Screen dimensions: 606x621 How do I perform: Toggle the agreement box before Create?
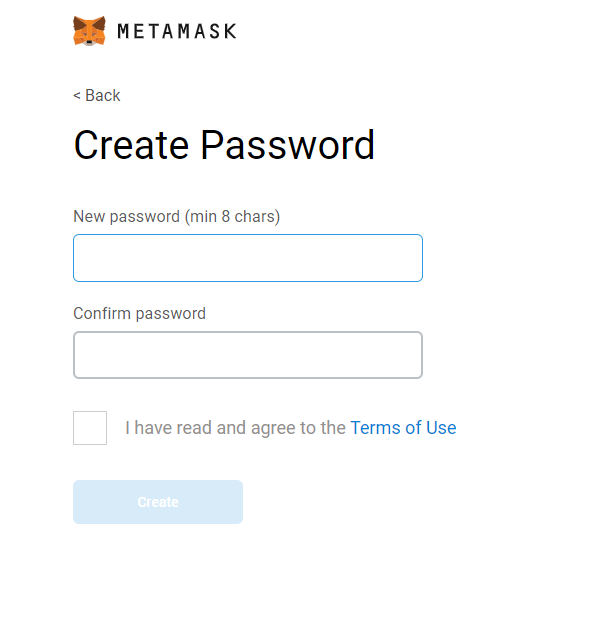[x=90, y=428]
